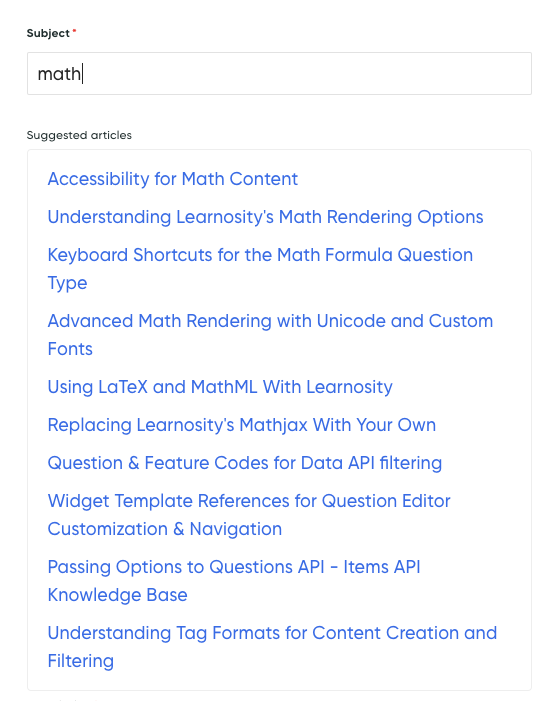
Task: Open the Accessibility for Math Content article
Action: click(x=173, y=179)
